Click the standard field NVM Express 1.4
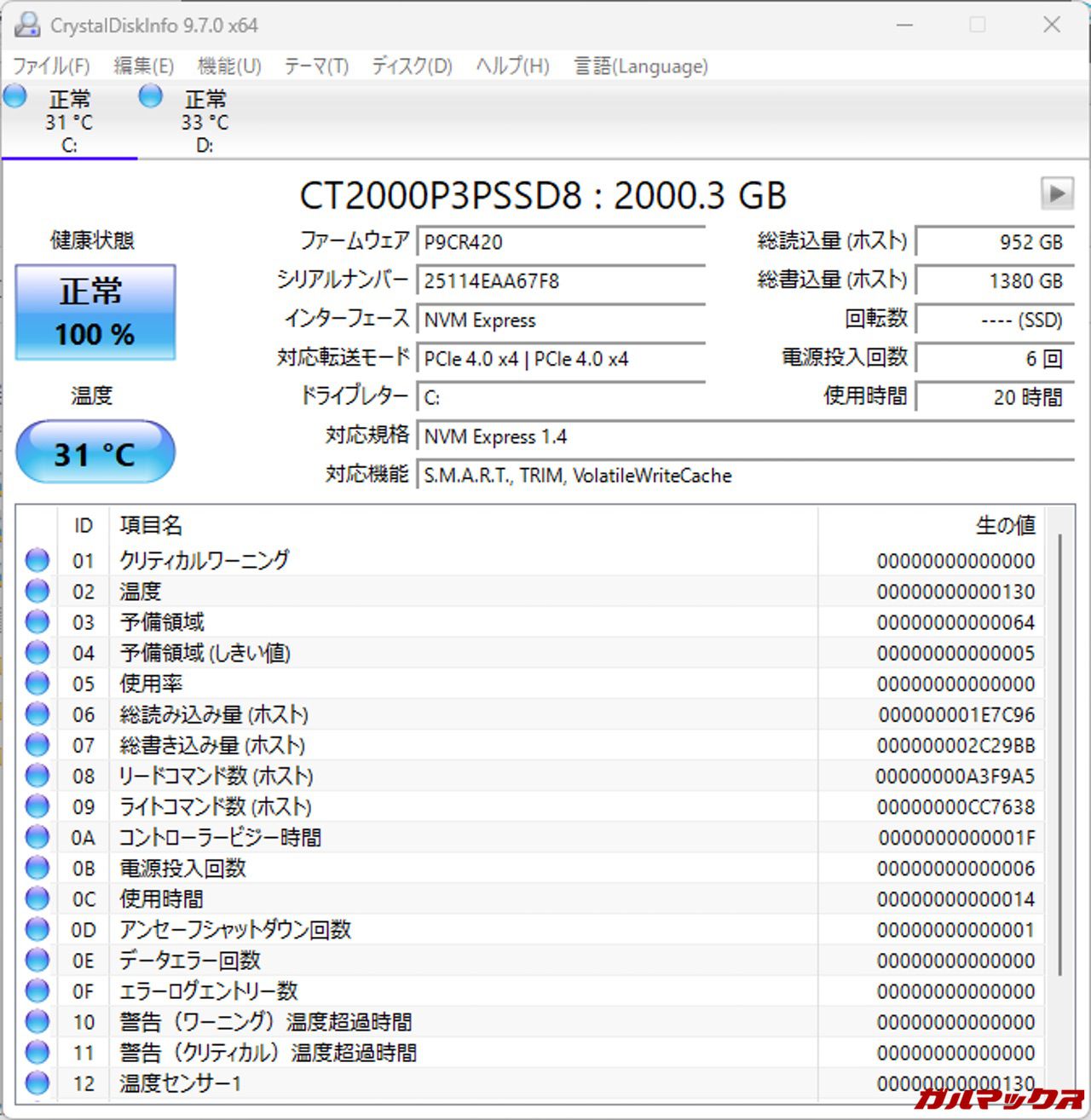 746,437
